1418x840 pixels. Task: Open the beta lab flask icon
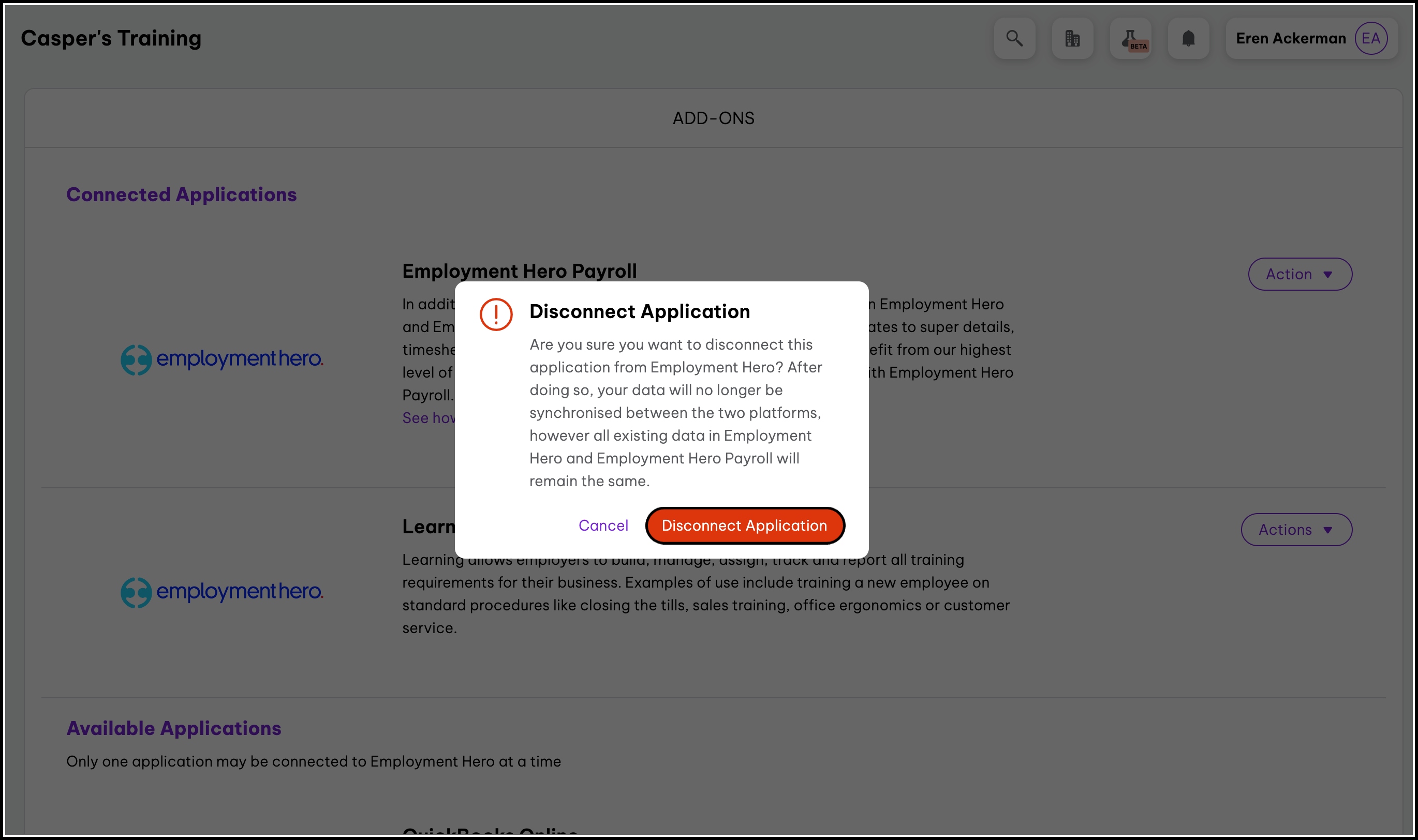pyautogui.click(x=1130, y=38)
